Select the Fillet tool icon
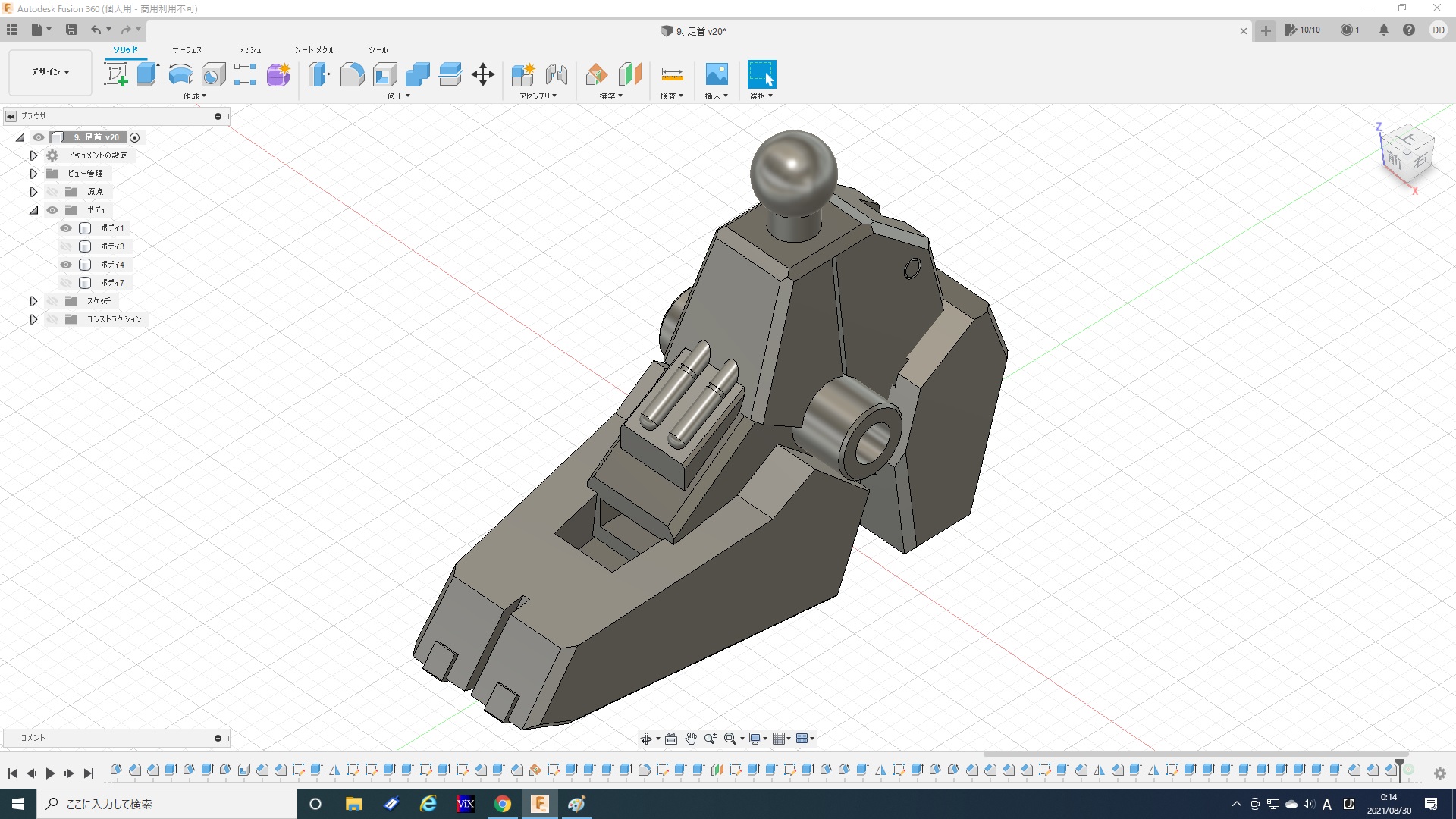The image size is (1456, 819). (352, 74)
